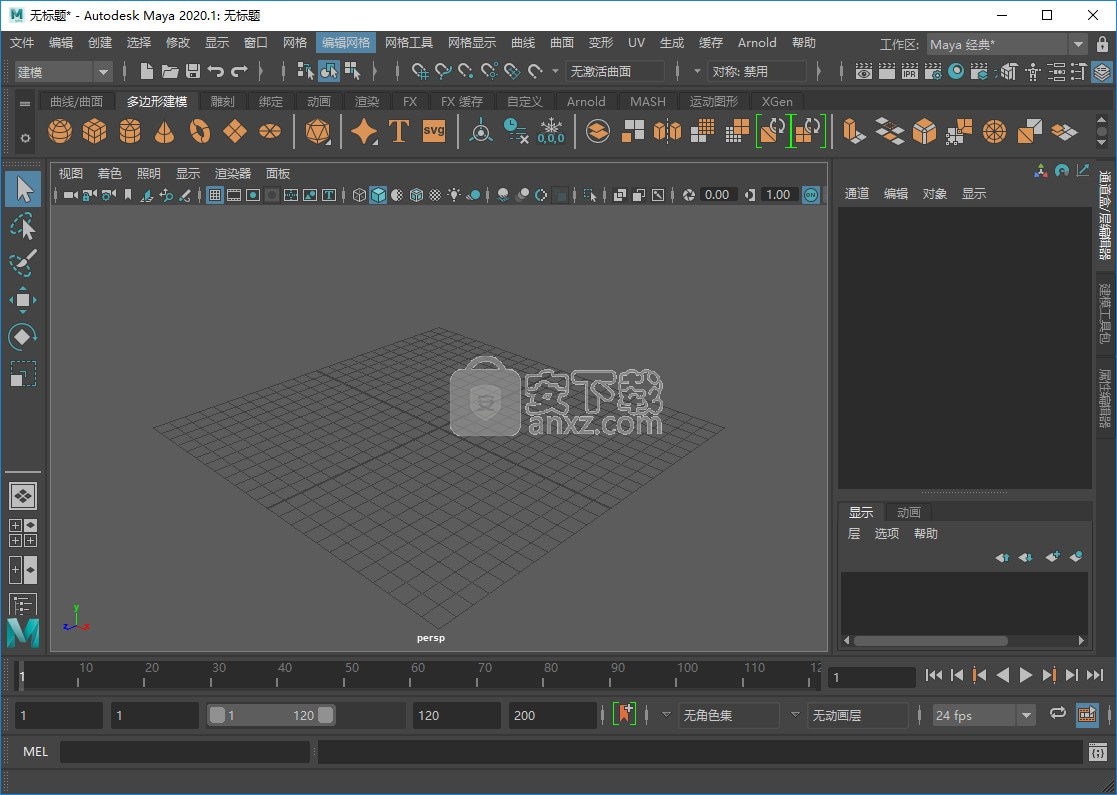Toggle smooth shade all in viewport
1117x795 pixels.
(x=378, y=194)
